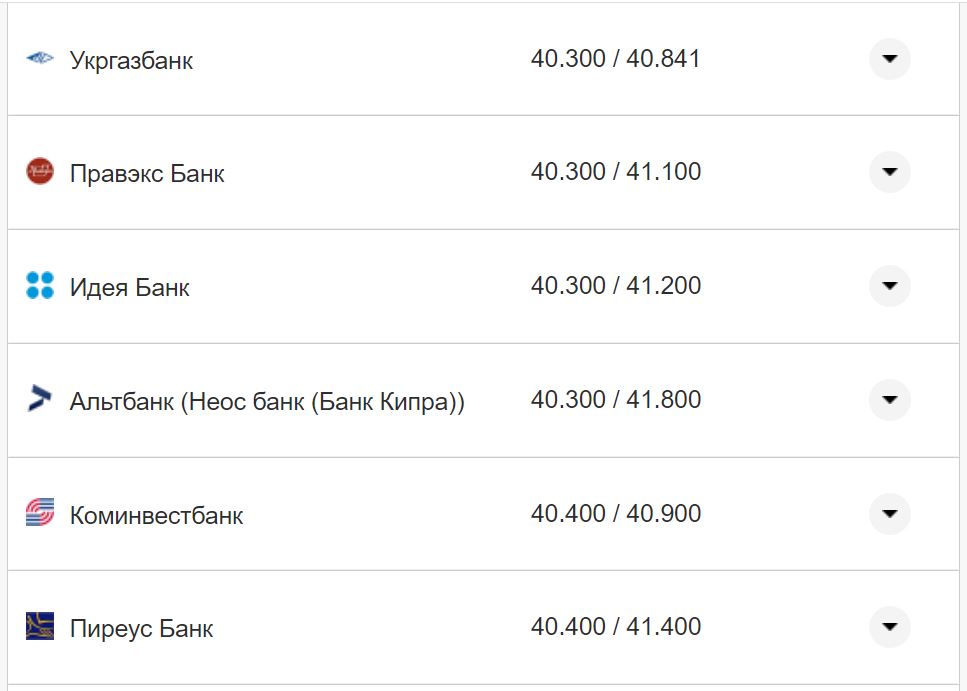Open the Пиреус Банк name link
The image size is (967, 691).
[141, 629]
